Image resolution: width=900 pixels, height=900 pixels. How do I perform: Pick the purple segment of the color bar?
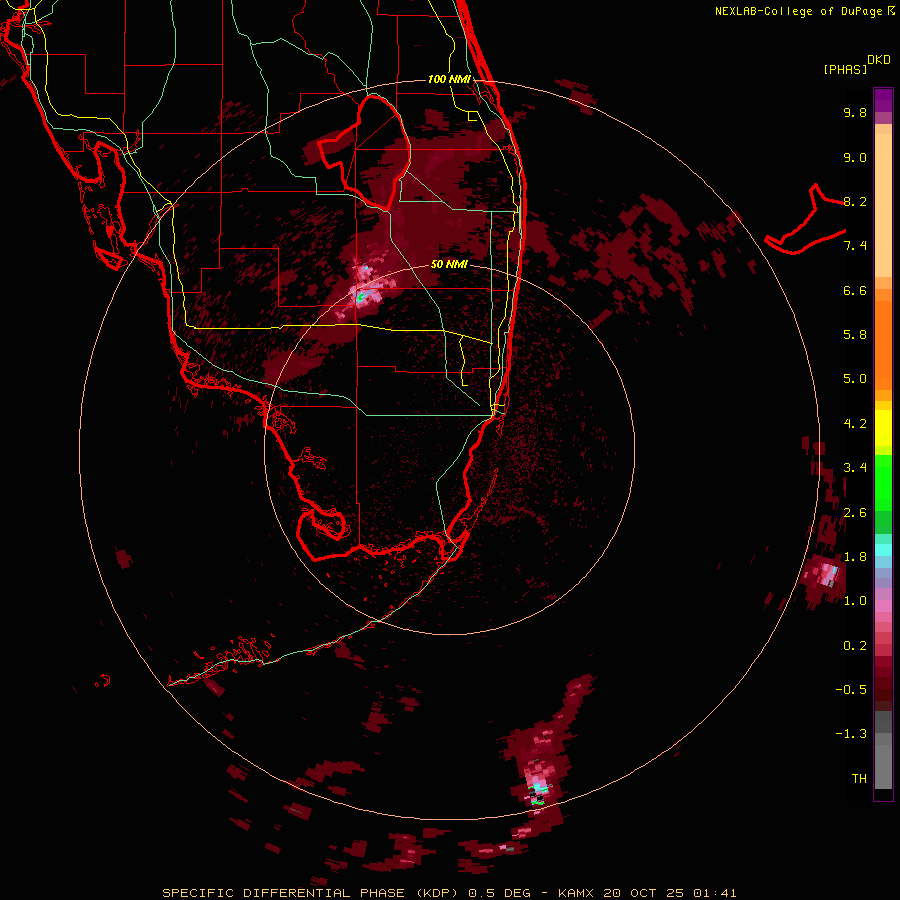[x=883, y=100]
